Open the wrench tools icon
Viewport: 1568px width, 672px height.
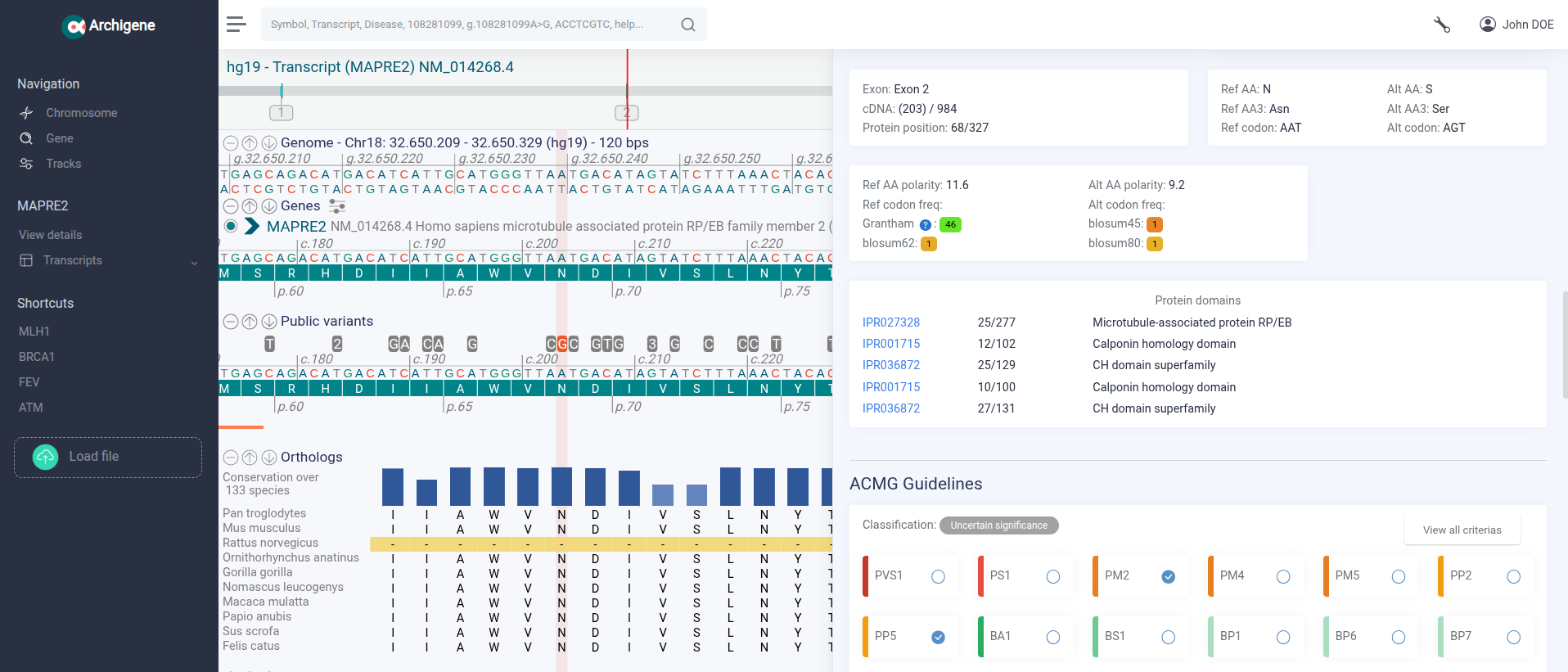pyautogui.click(x=1441, y=25)
